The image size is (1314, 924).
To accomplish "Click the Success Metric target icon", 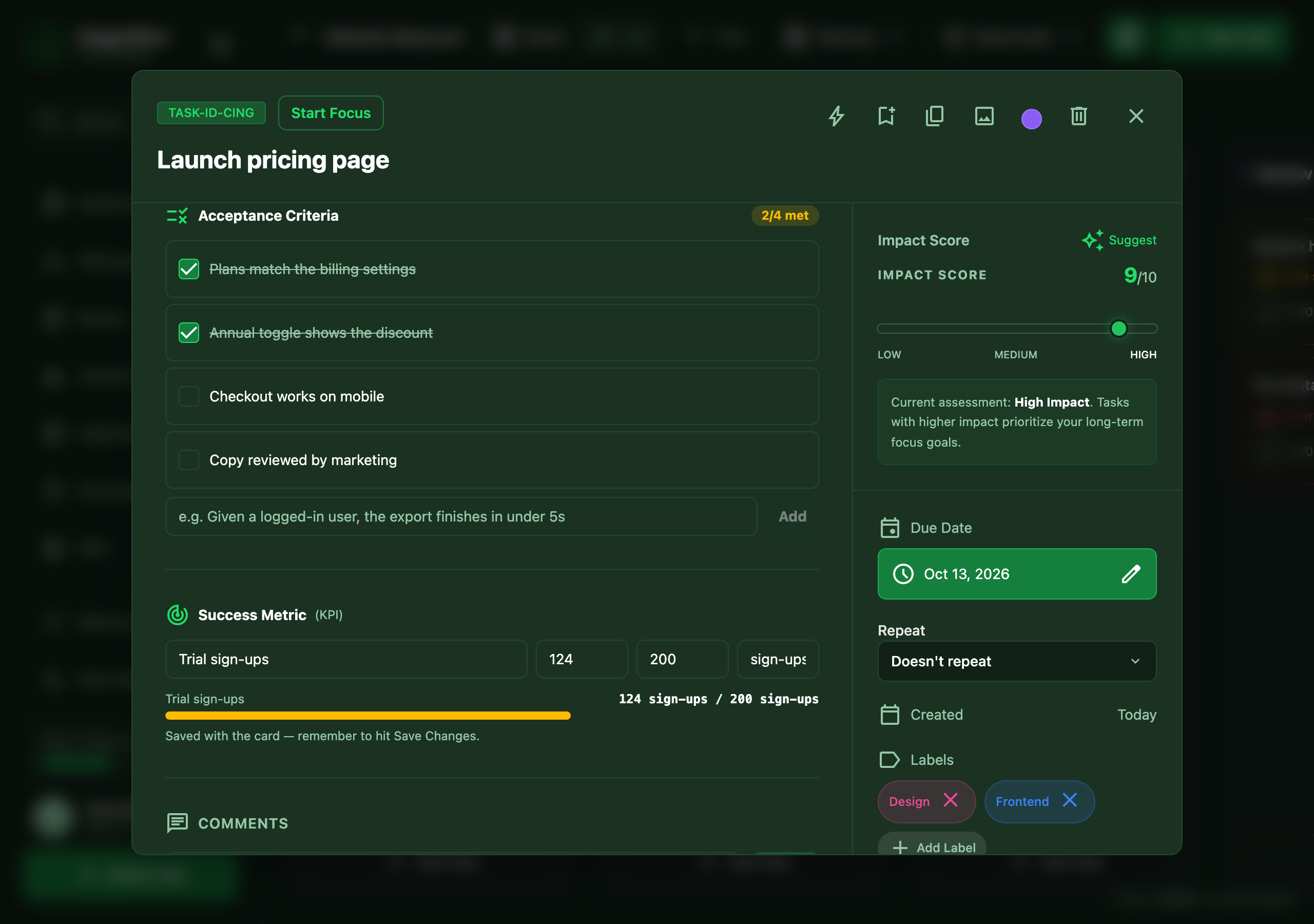I will [x=177, y=615].
